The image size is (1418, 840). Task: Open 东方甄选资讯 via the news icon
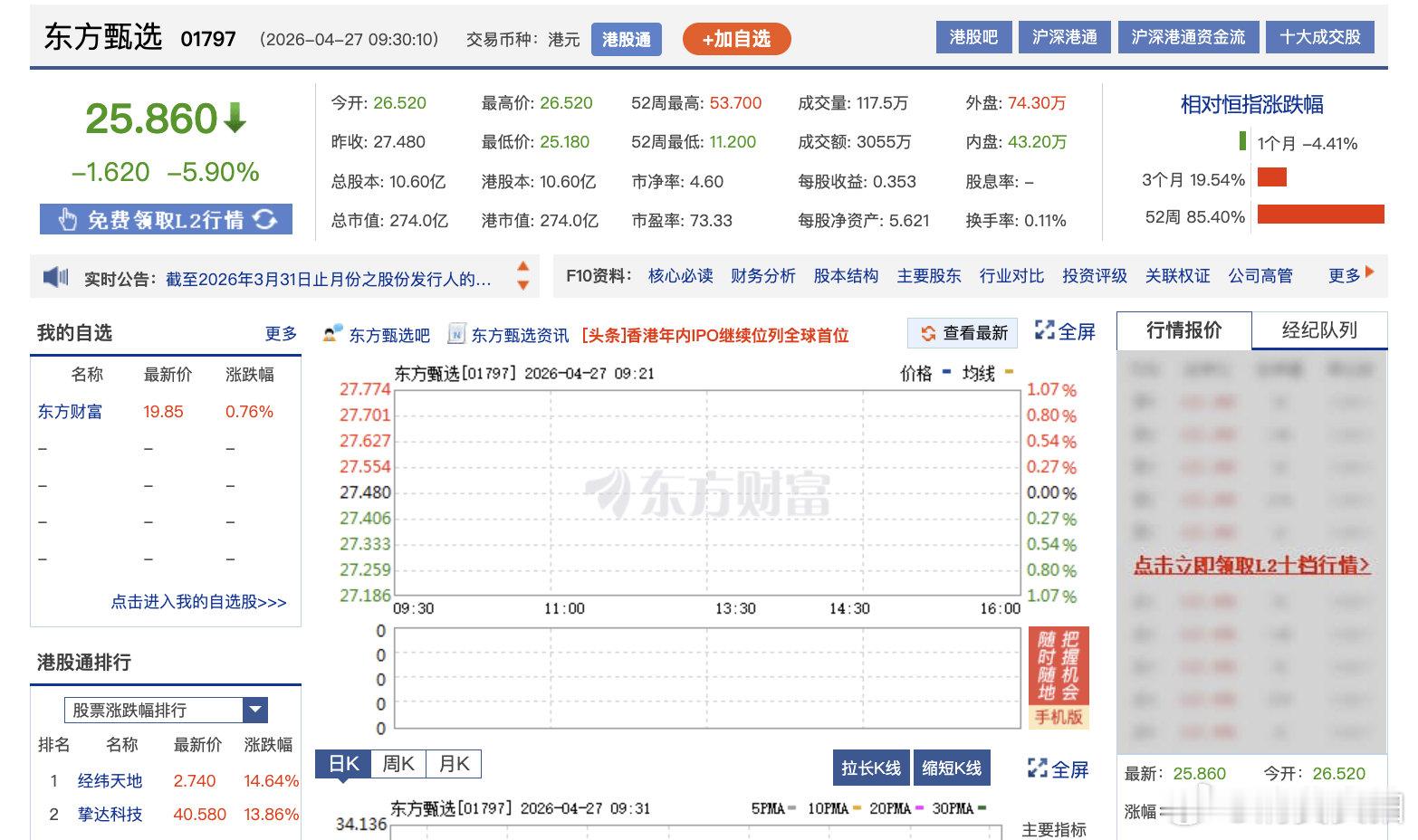455,334
